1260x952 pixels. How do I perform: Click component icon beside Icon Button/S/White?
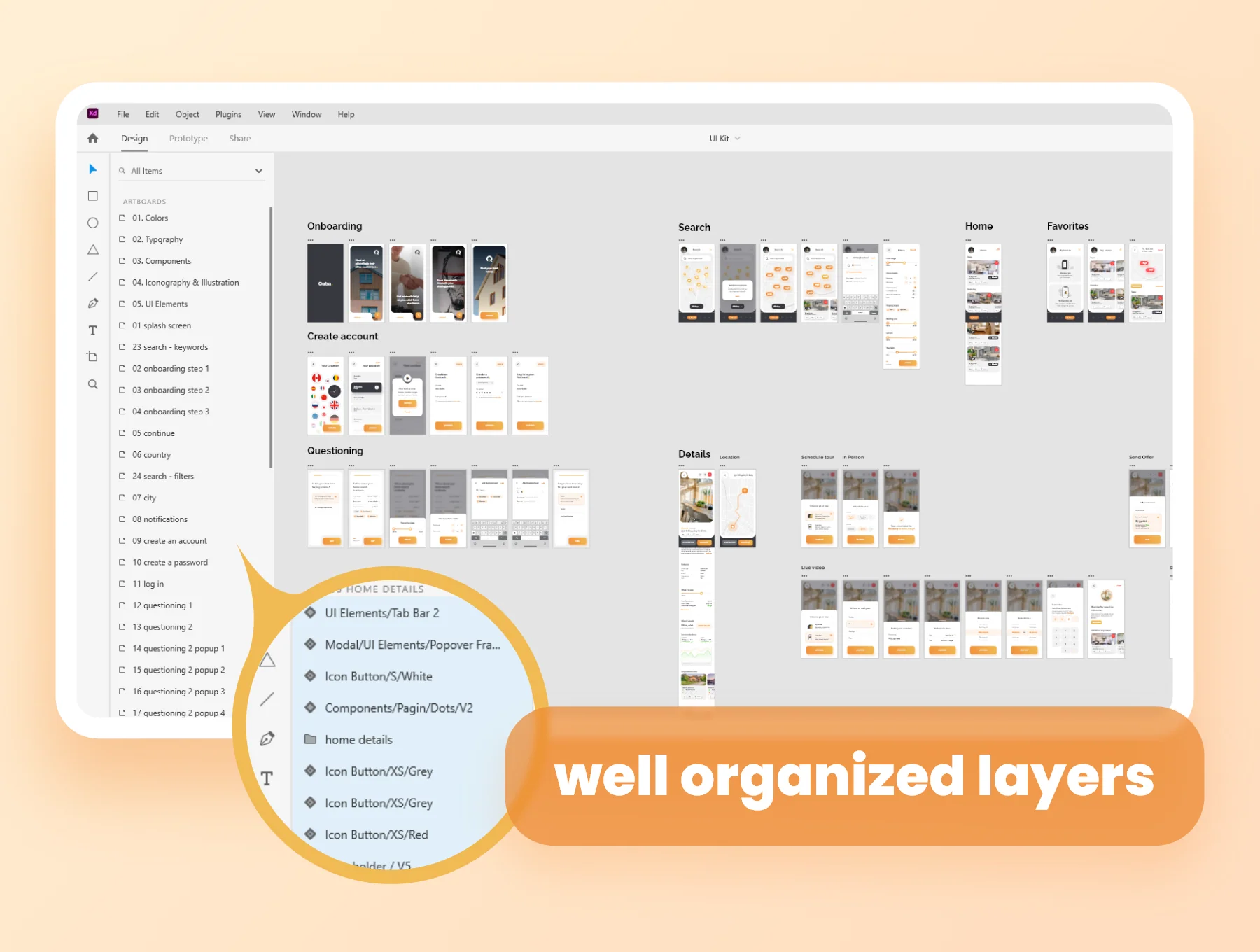310,675
